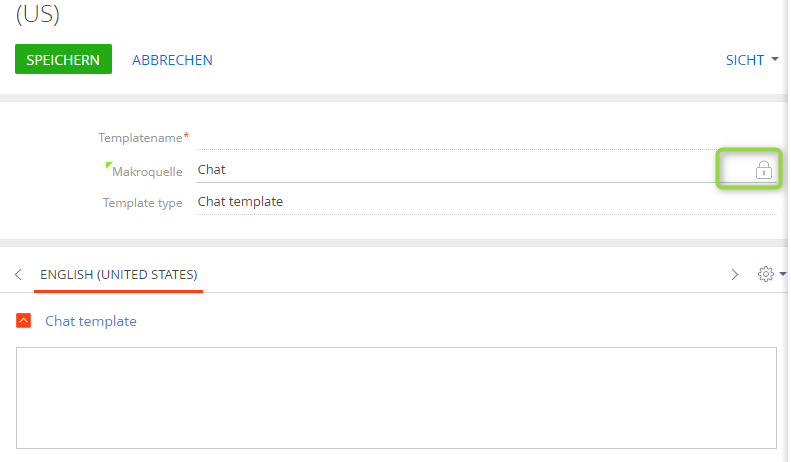Image resolution: width=791 pixels, height=462 pixels.
Task: Click the Chat template section heading
Action: pos(91,321)
